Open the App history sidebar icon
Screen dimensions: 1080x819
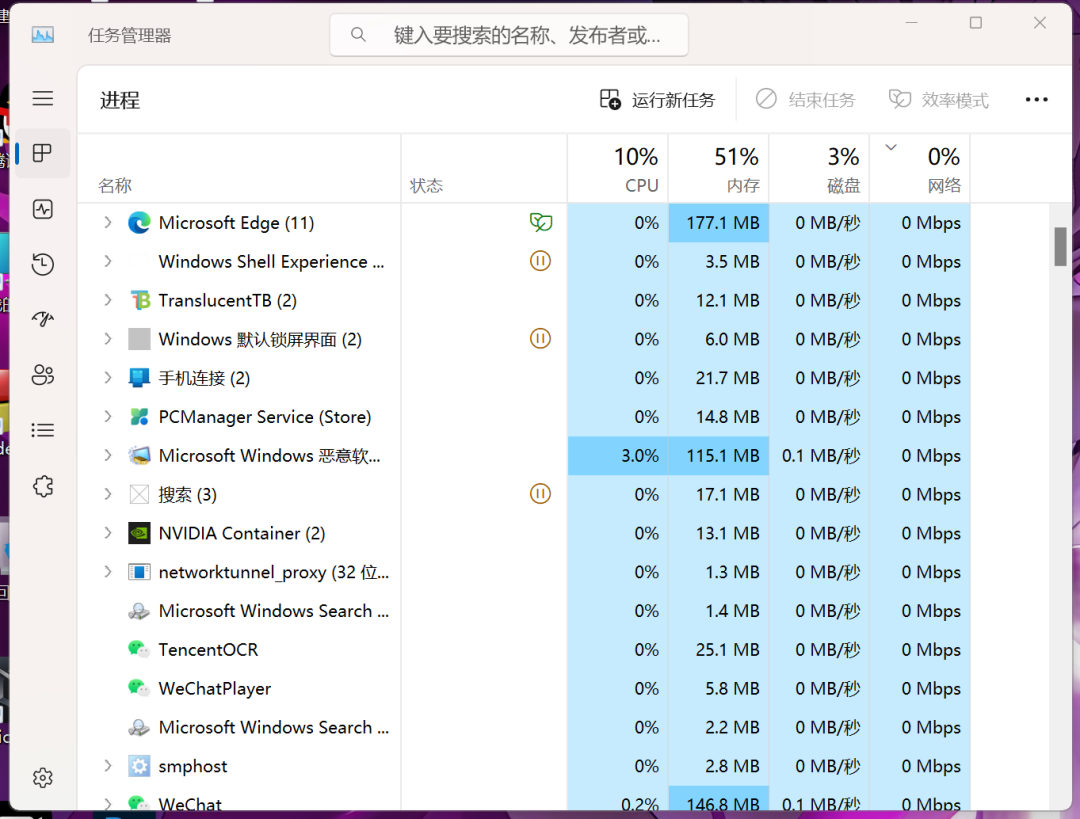[43, 264]
